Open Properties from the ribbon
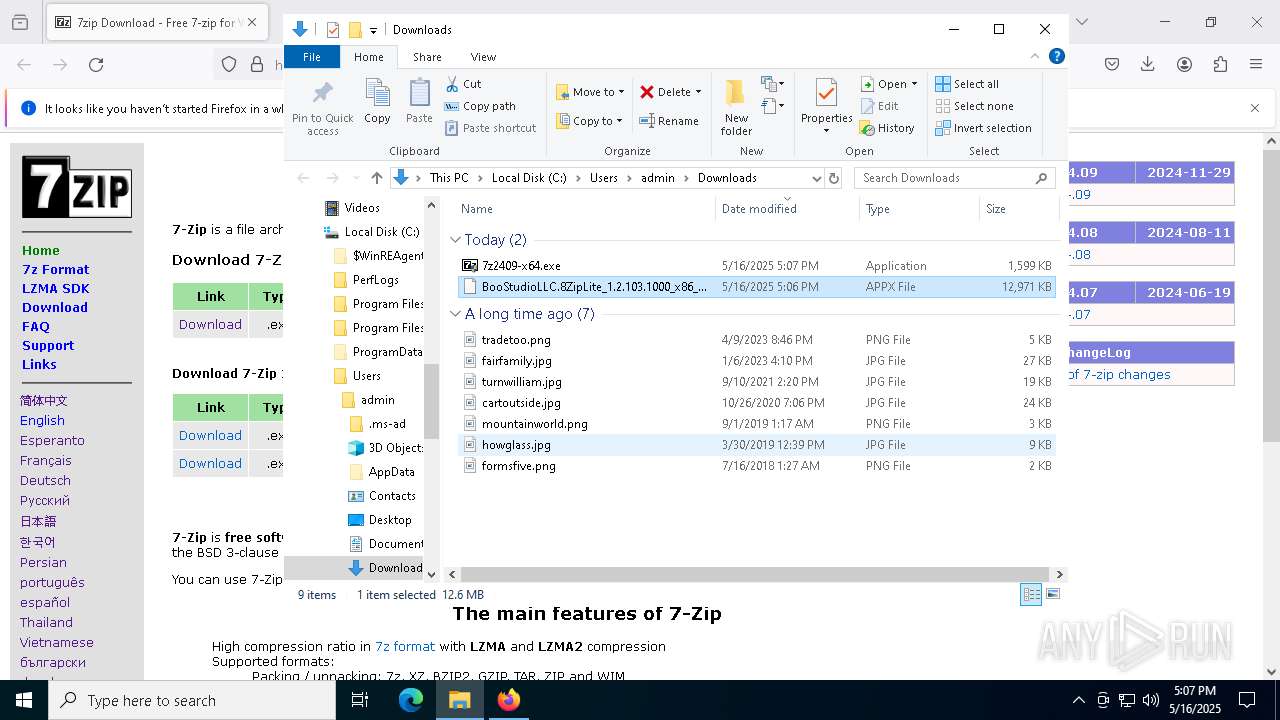This screenshot has height=720, width=1280. (x=826, y=106)
